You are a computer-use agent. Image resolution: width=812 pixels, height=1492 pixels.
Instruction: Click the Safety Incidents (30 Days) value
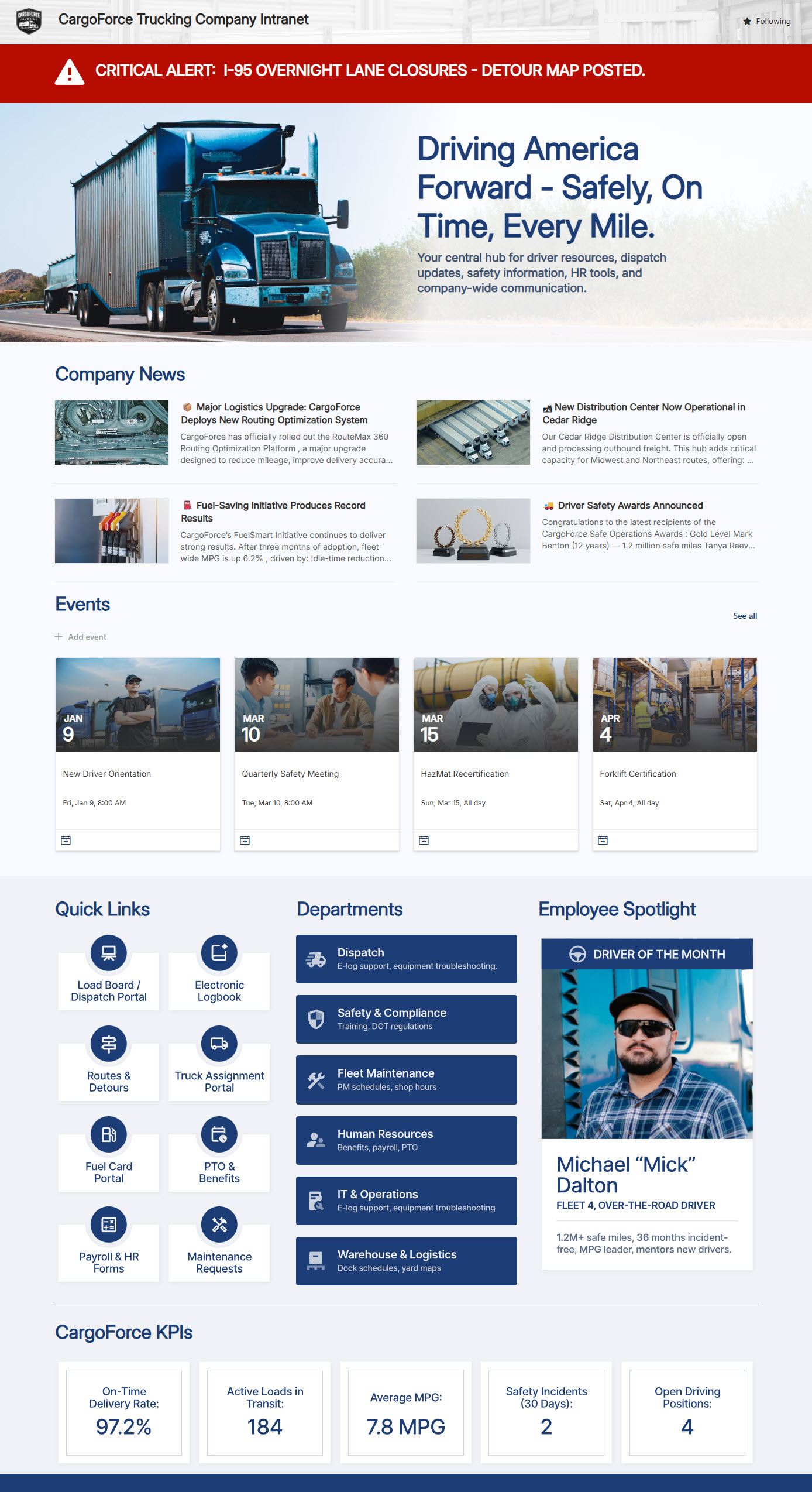click(x=546, y=1426)
